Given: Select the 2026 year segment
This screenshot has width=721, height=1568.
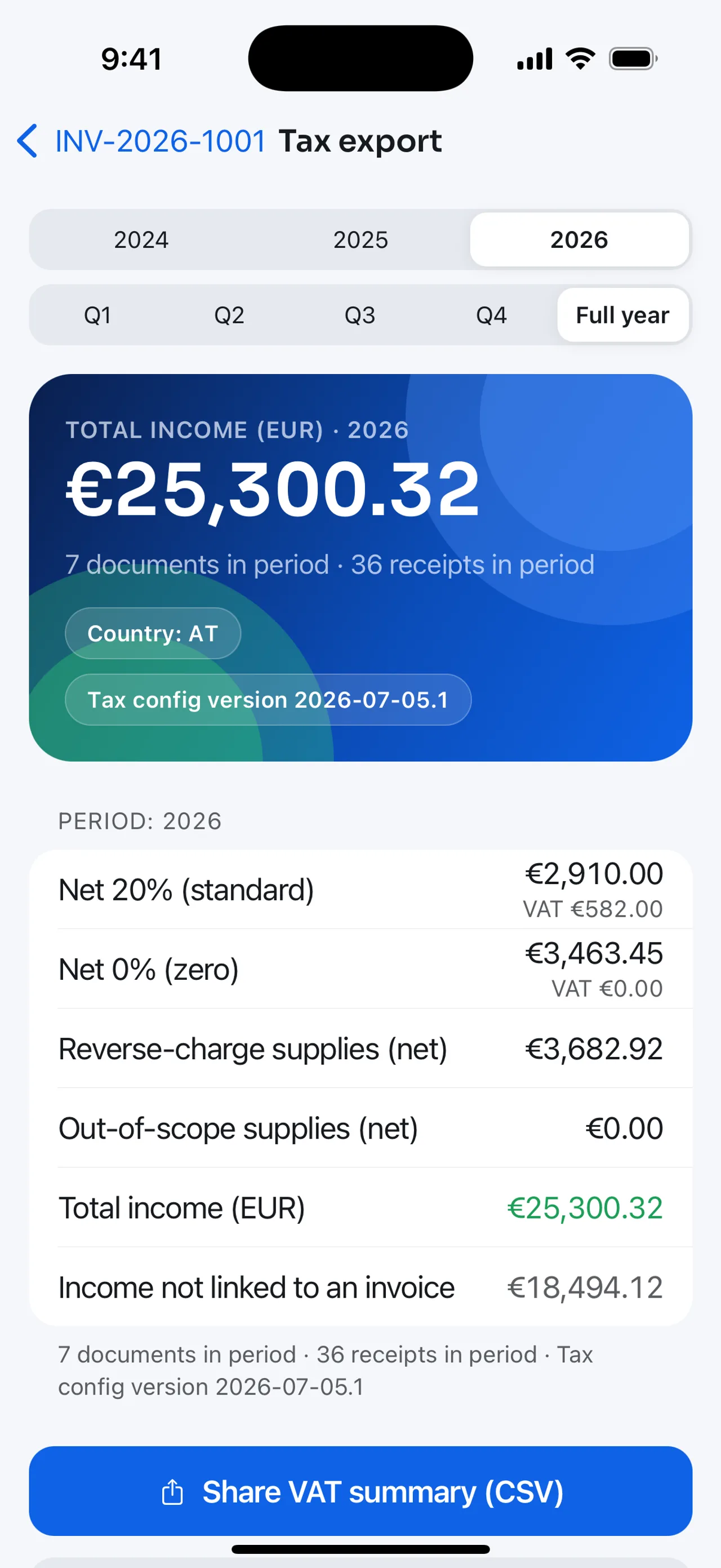Looking at the screenshot, I should pos(579,240).
